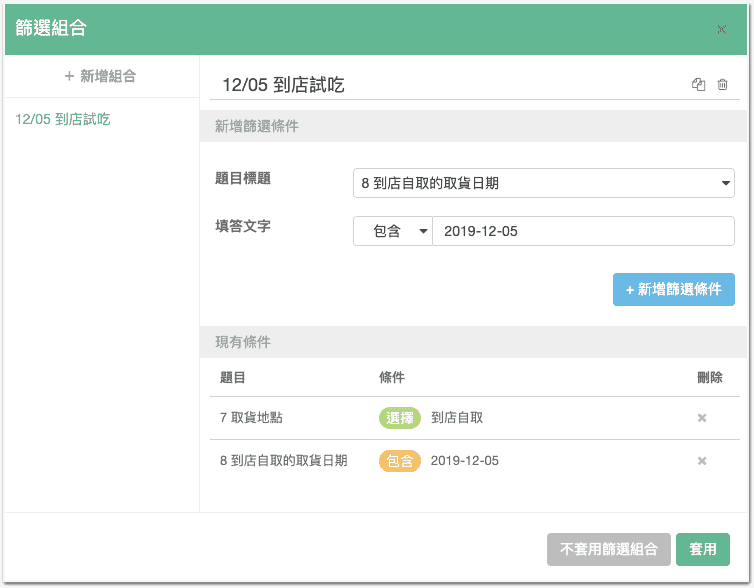This screenshot has height=588, width=754.
Task: Click the 刪除 column header
Action: pyautogui.click(x=710, y=377)
